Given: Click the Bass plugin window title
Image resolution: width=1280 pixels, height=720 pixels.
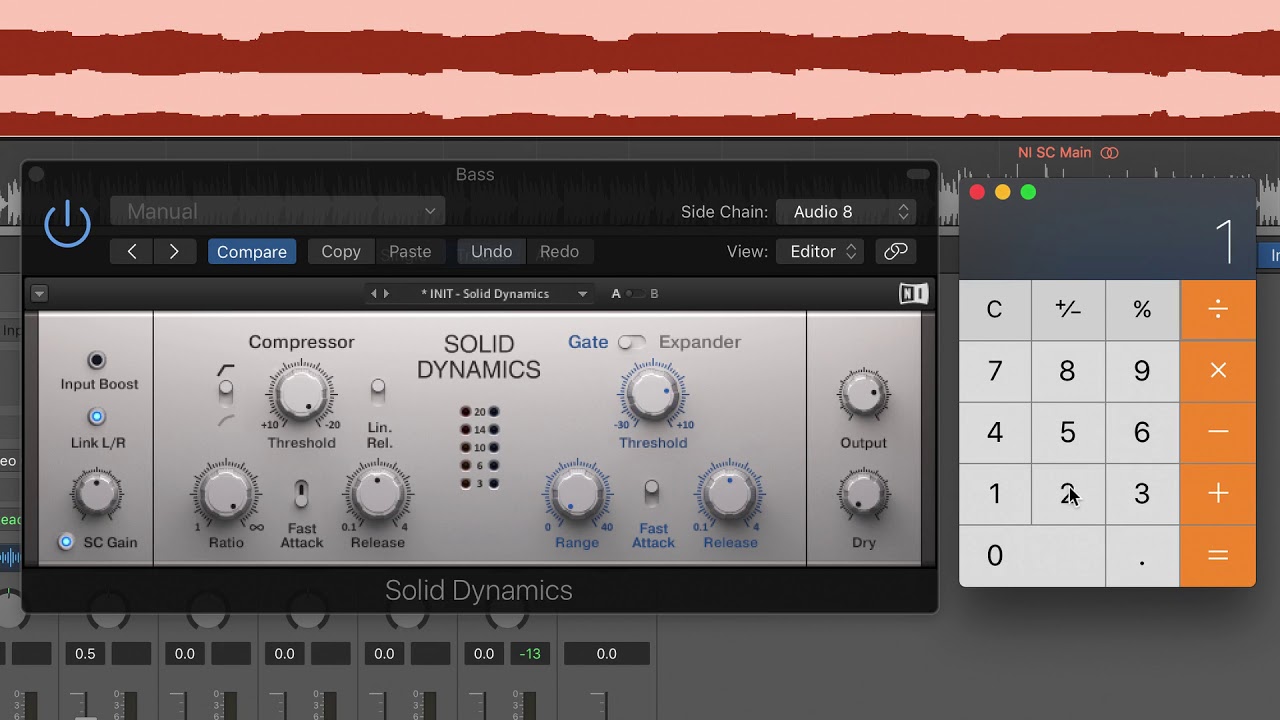Looking at the screenshot, I should [x=475, y=174].
